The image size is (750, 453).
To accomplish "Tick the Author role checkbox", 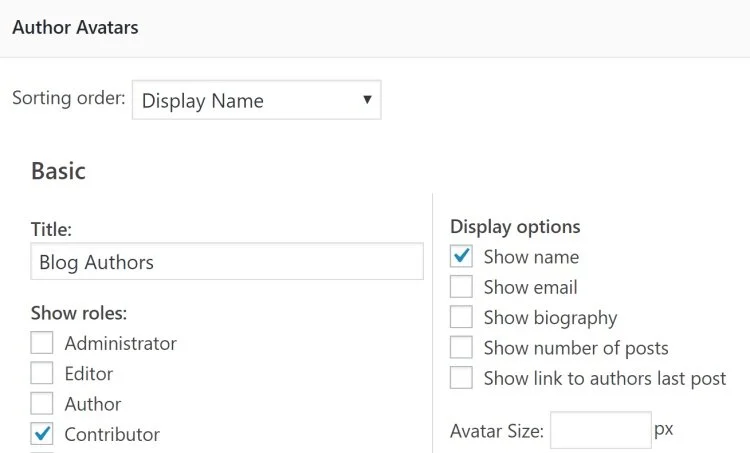I will pyautogui.click(x=42, y=404).
